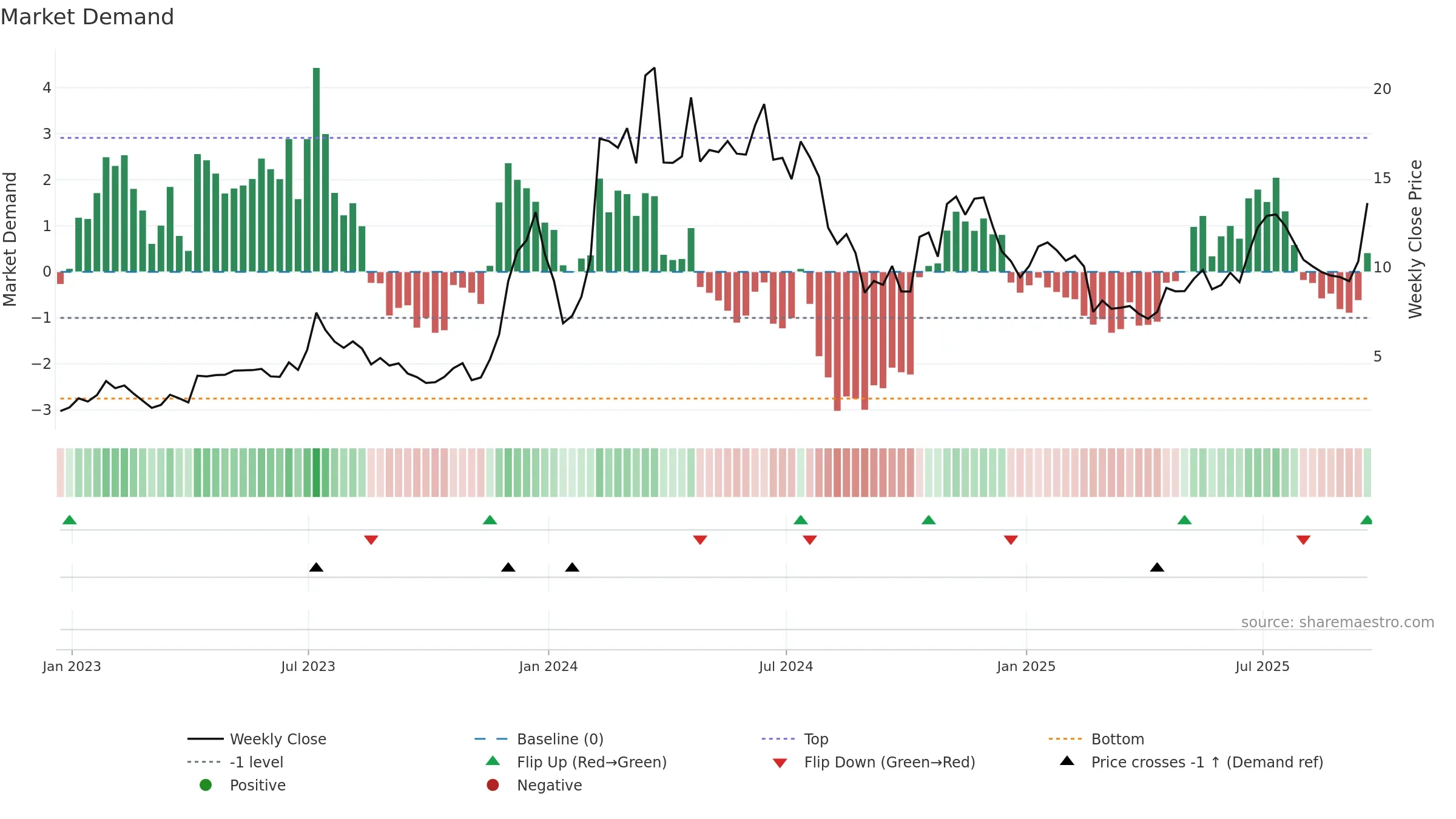
Task: Click the Negative legend label
Action: [549, 785]
